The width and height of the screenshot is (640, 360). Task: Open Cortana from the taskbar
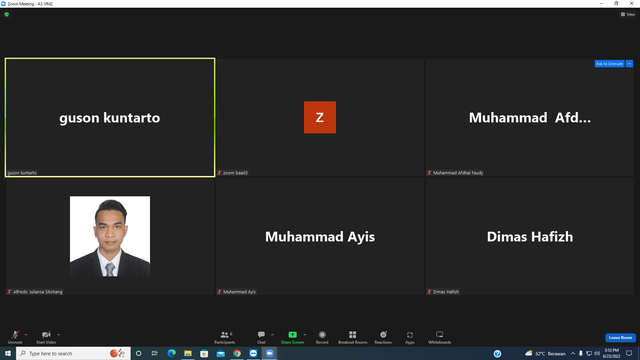(x=138, y=353)
